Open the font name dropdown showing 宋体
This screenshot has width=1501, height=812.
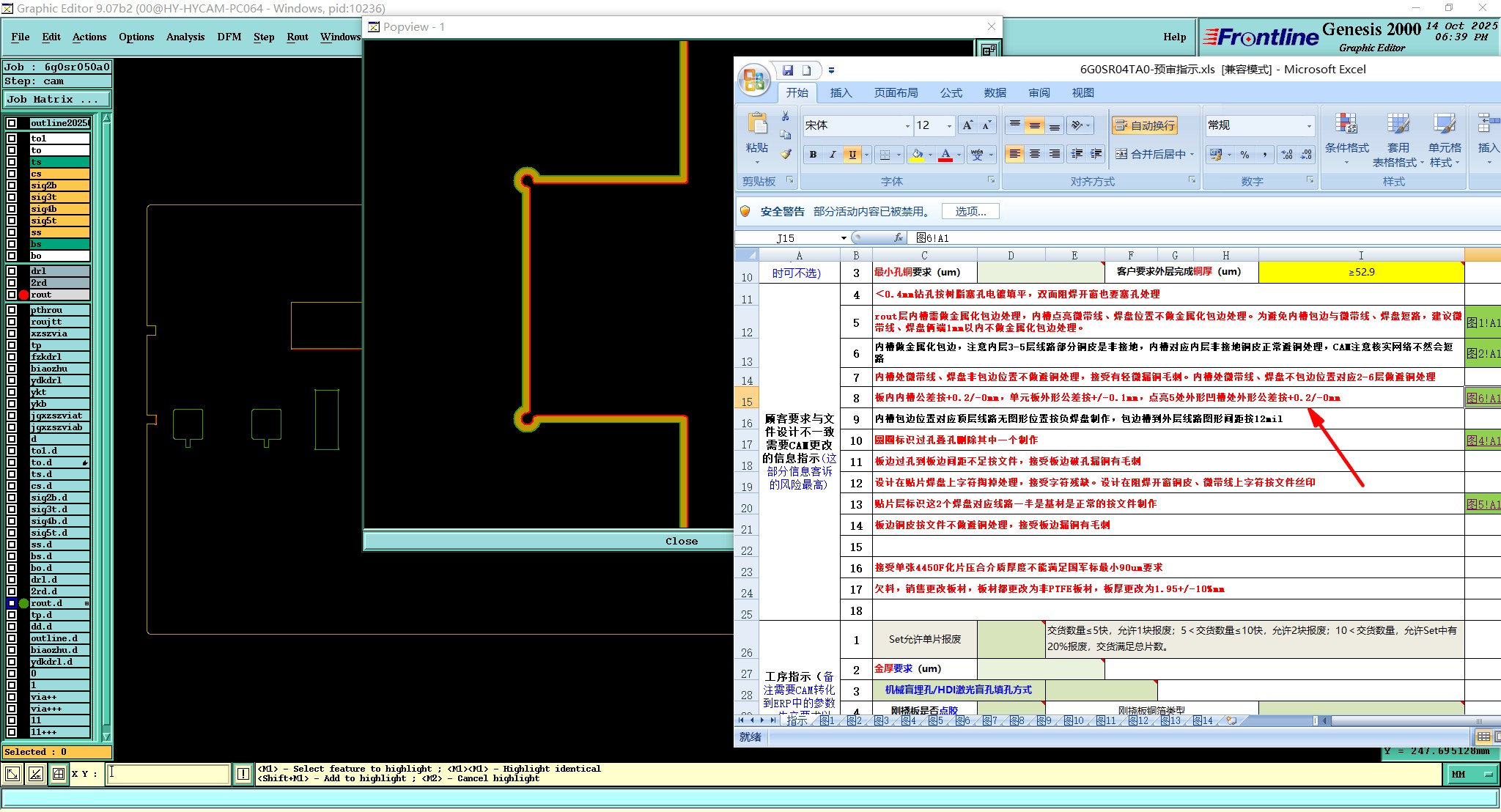coord(907,126)
